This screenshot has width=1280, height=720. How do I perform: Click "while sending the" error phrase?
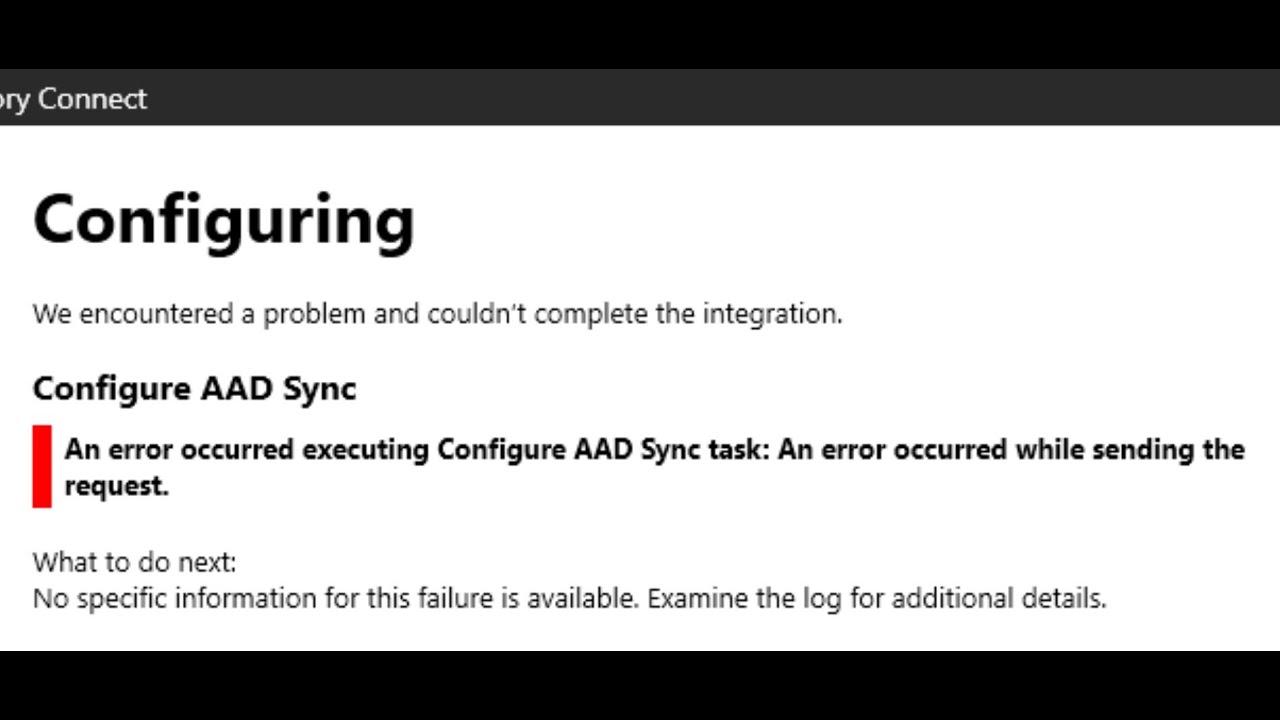click(x=1130, y=450)
